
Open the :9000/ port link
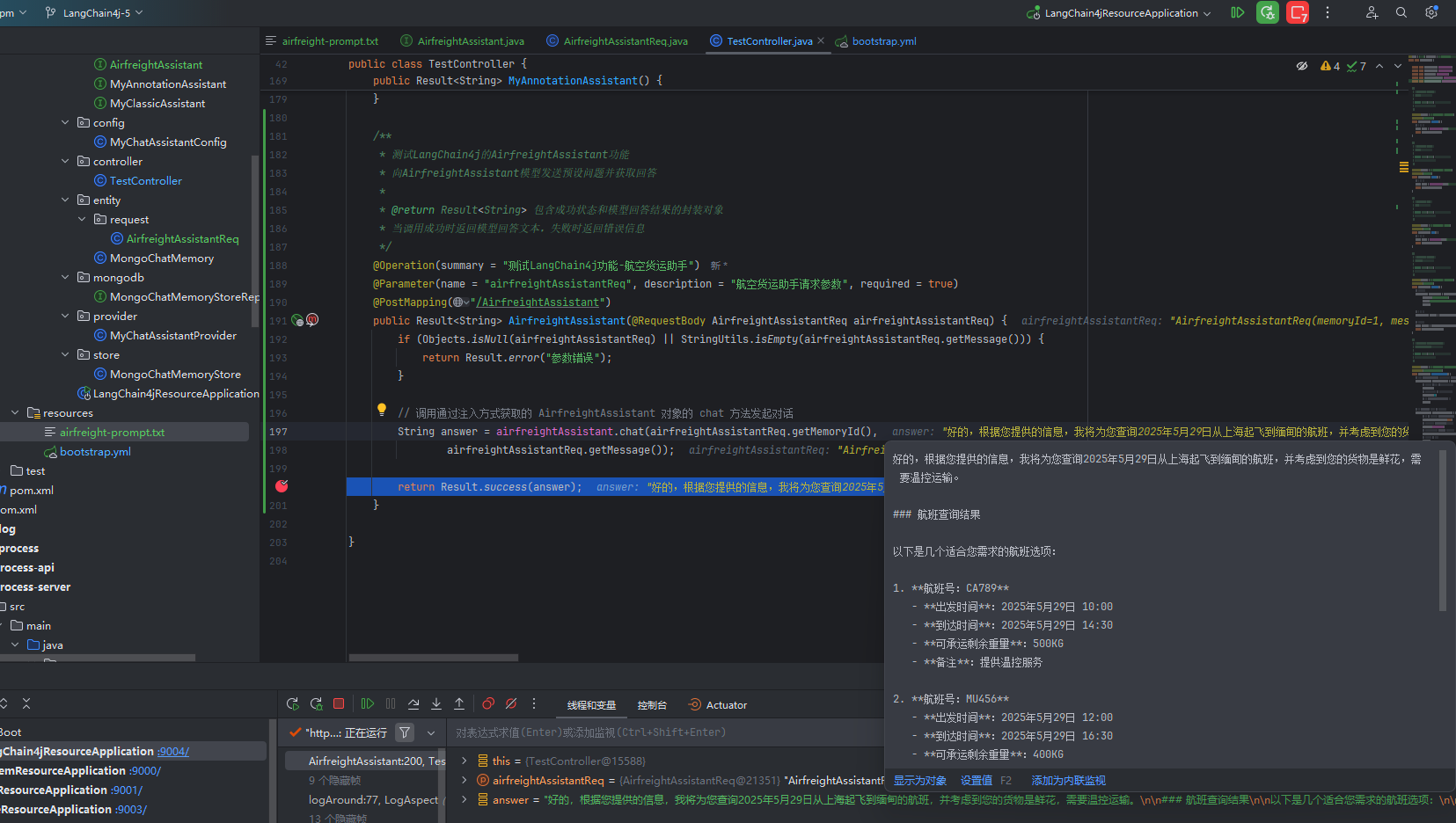coord(145,771)
